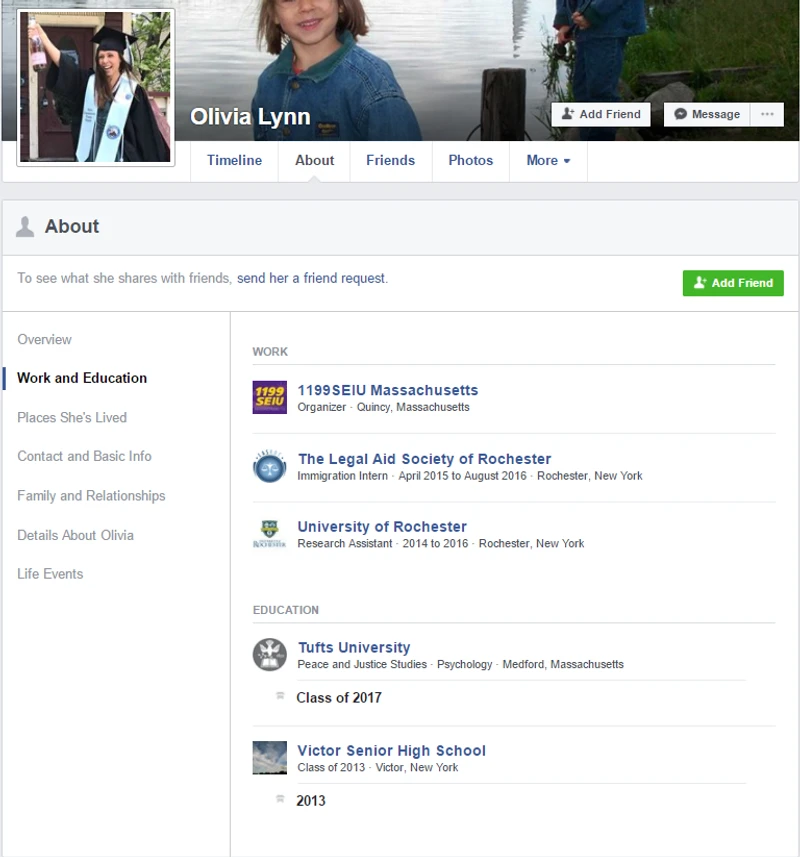Click 'Organizer · Quincy, Massachusetts' text
The image size is (800, 857).
tap(383, 407)
